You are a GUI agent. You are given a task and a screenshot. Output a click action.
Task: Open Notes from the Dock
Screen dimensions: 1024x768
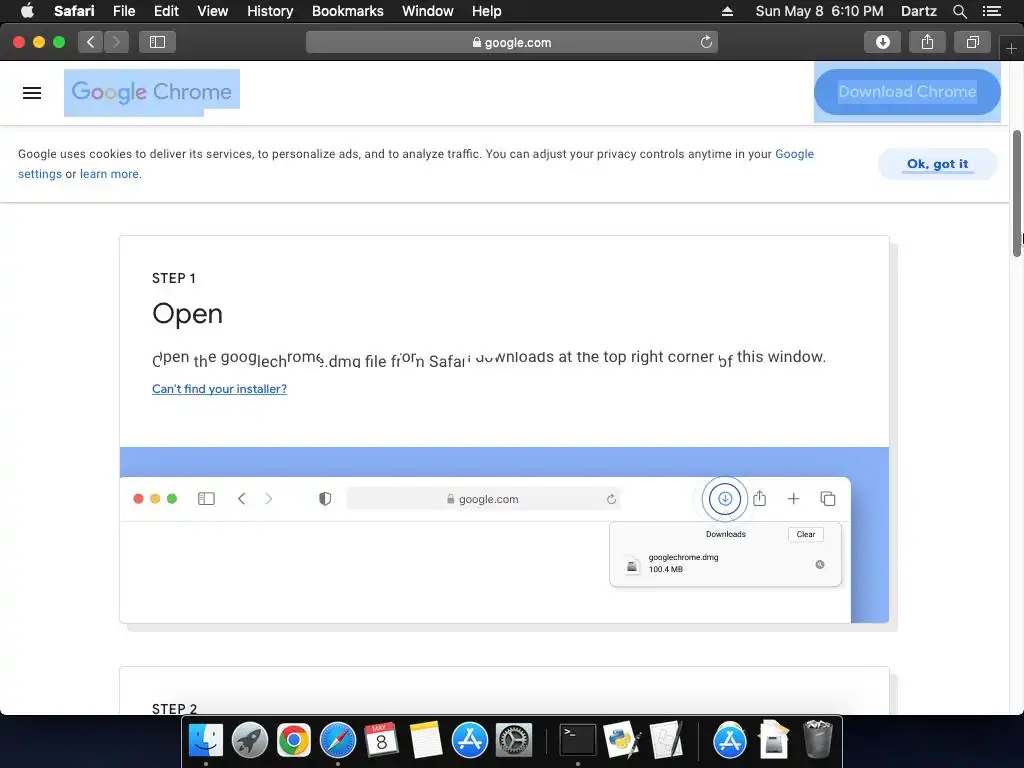coord(426,741)
